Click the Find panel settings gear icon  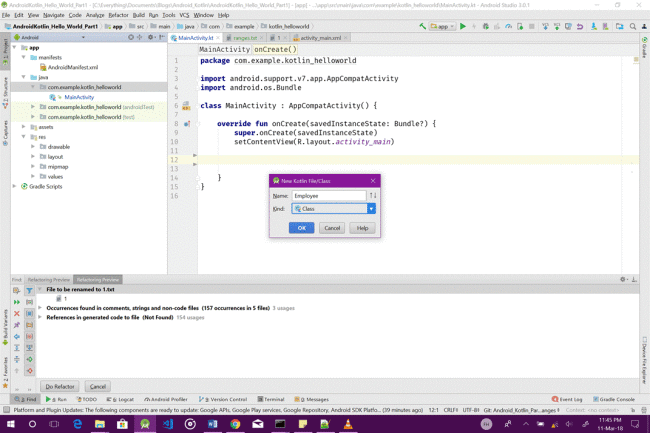click(623, 280)
